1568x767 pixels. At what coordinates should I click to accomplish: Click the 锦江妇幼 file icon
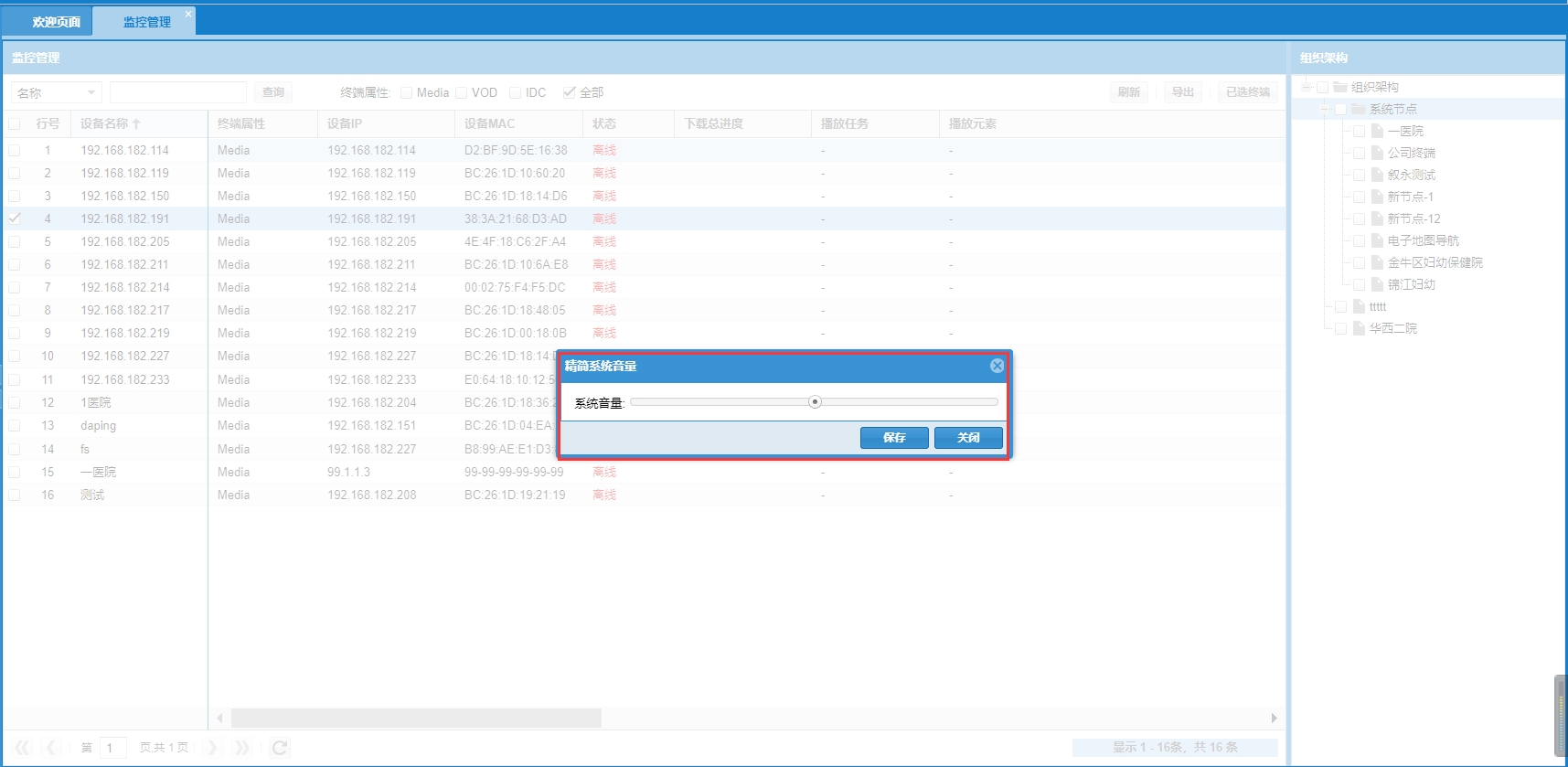click(x=1377, y=284)
